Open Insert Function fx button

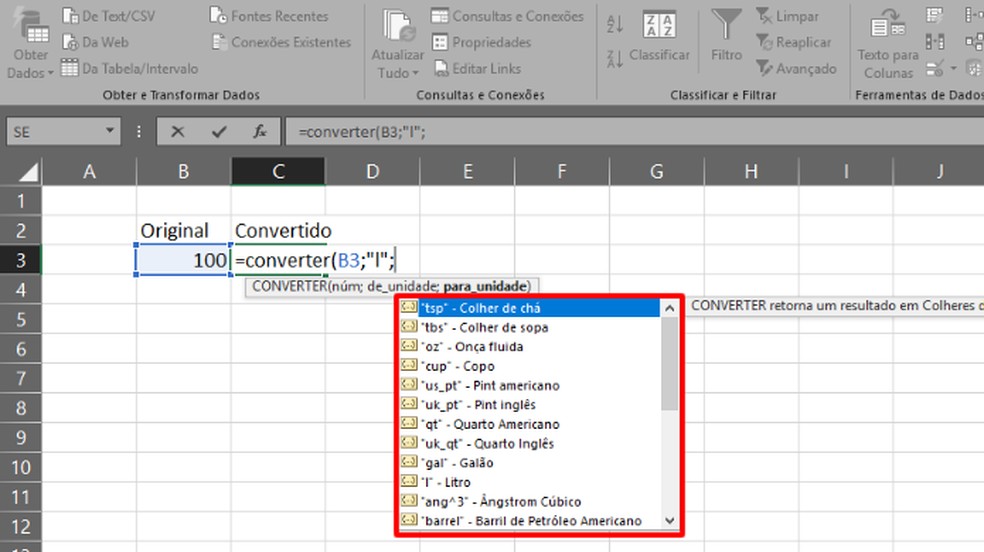click(x=260, y=132)
